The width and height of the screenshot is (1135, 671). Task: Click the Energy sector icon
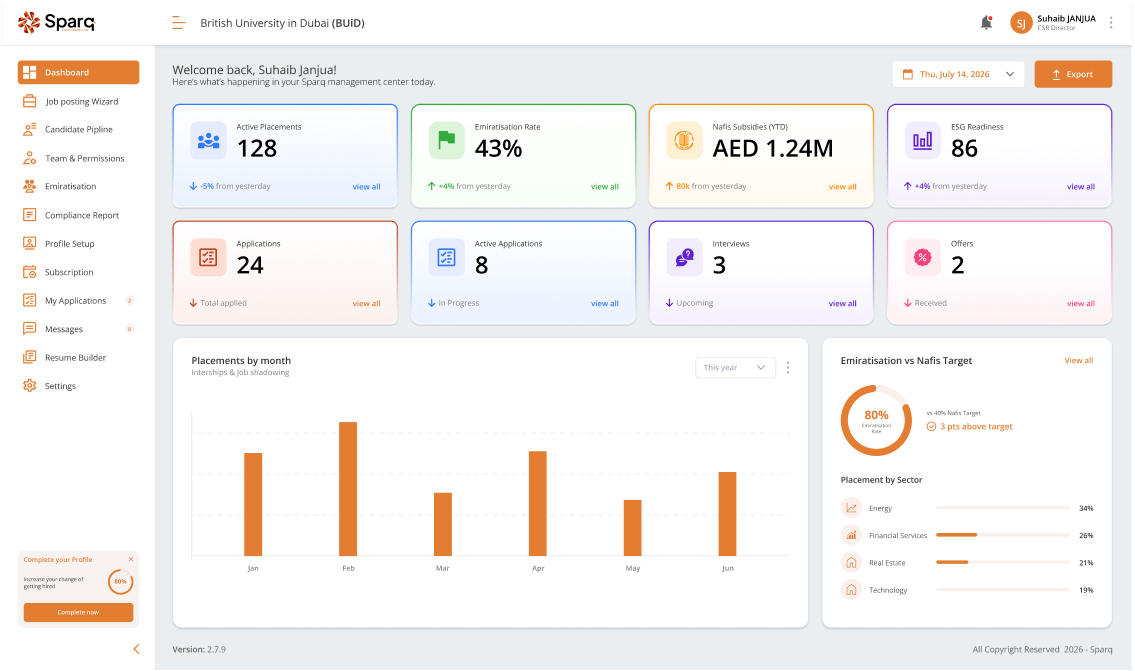(x=851, y=508)
